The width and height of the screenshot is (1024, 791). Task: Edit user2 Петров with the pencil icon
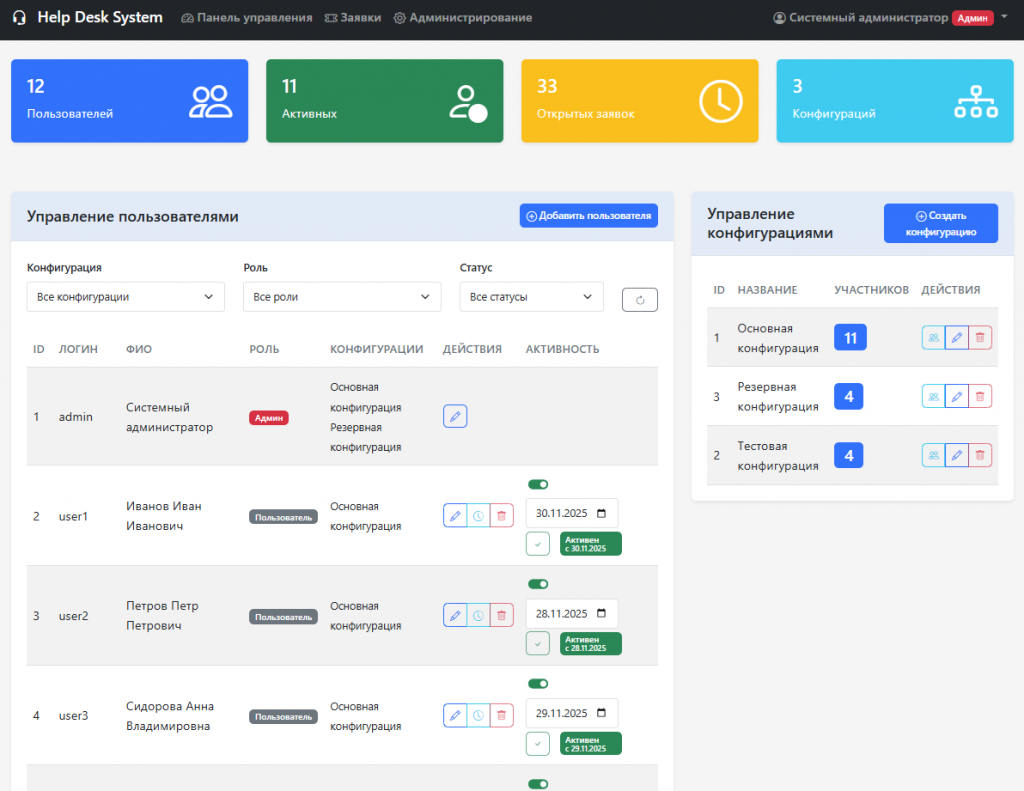455,615
